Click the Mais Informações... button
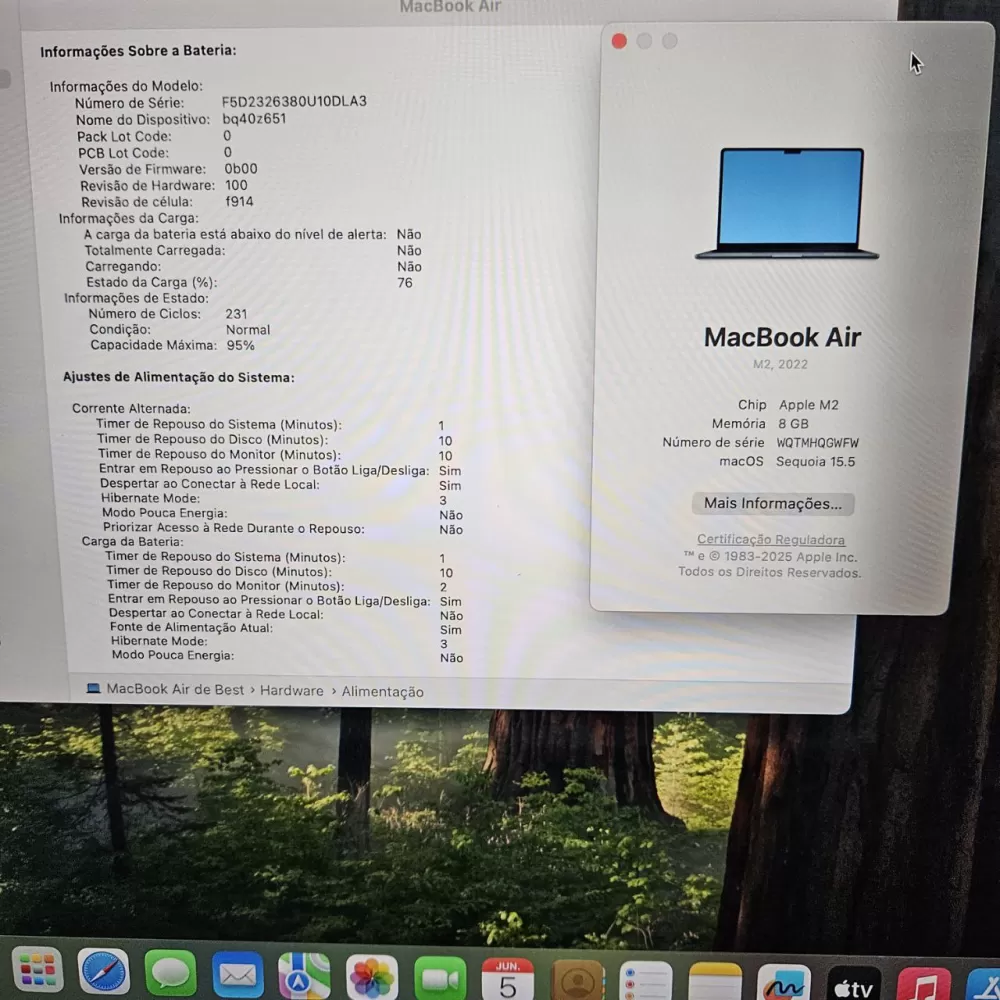This screenshot has height=1000, width=1000. [773, 503]
